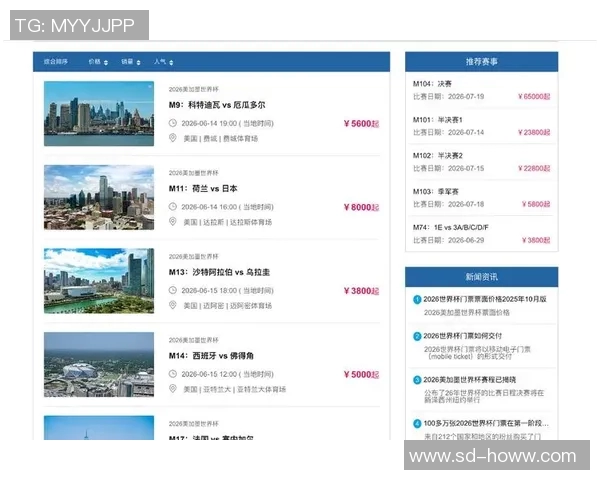Image resolution: width=600 pixels, height=480 pixels.
Task: Click the M9 city skyline thumbnail
Action: pyautogui.click(x=99, y=113)
